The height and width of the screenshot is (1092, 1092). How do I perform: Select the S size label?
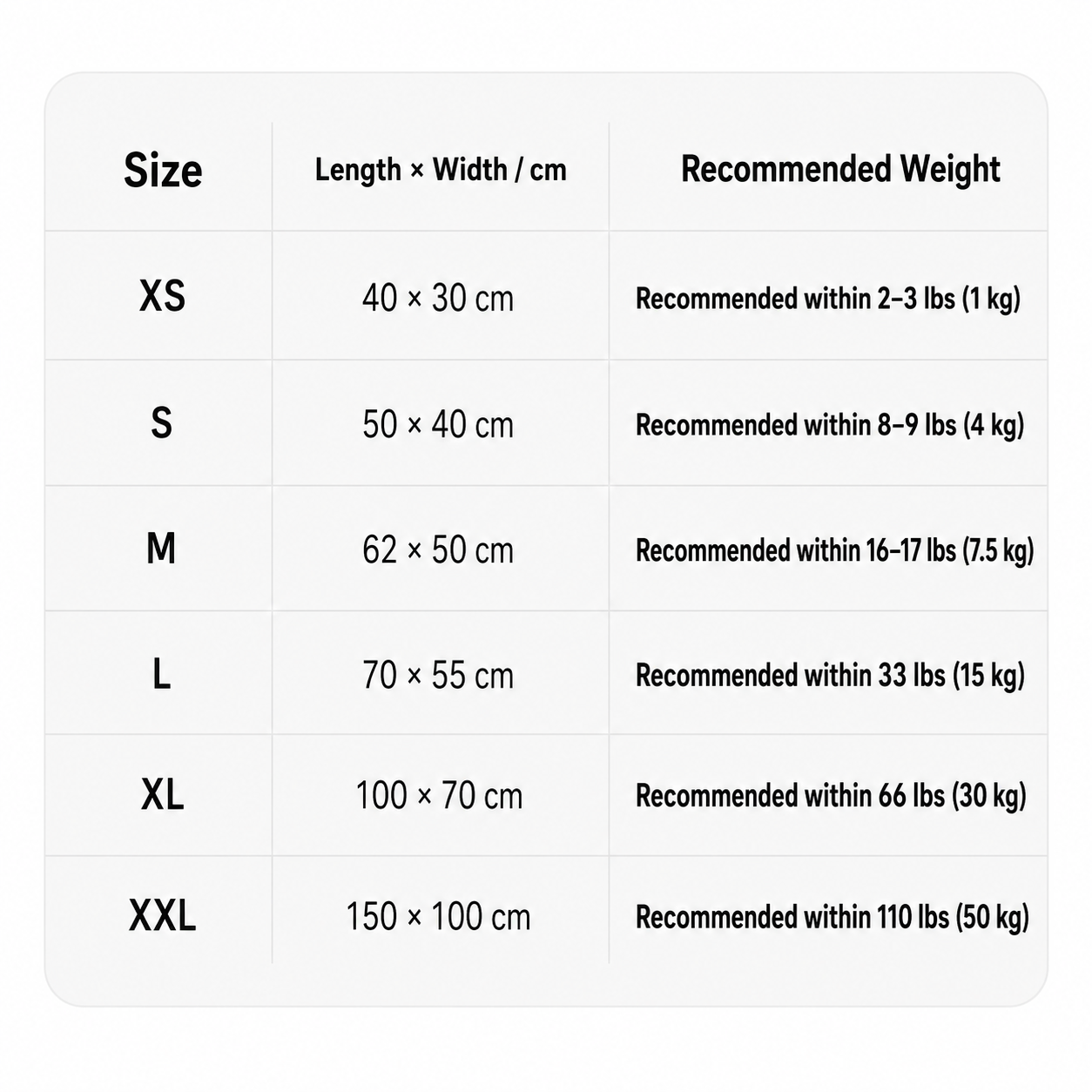point(162,422)
